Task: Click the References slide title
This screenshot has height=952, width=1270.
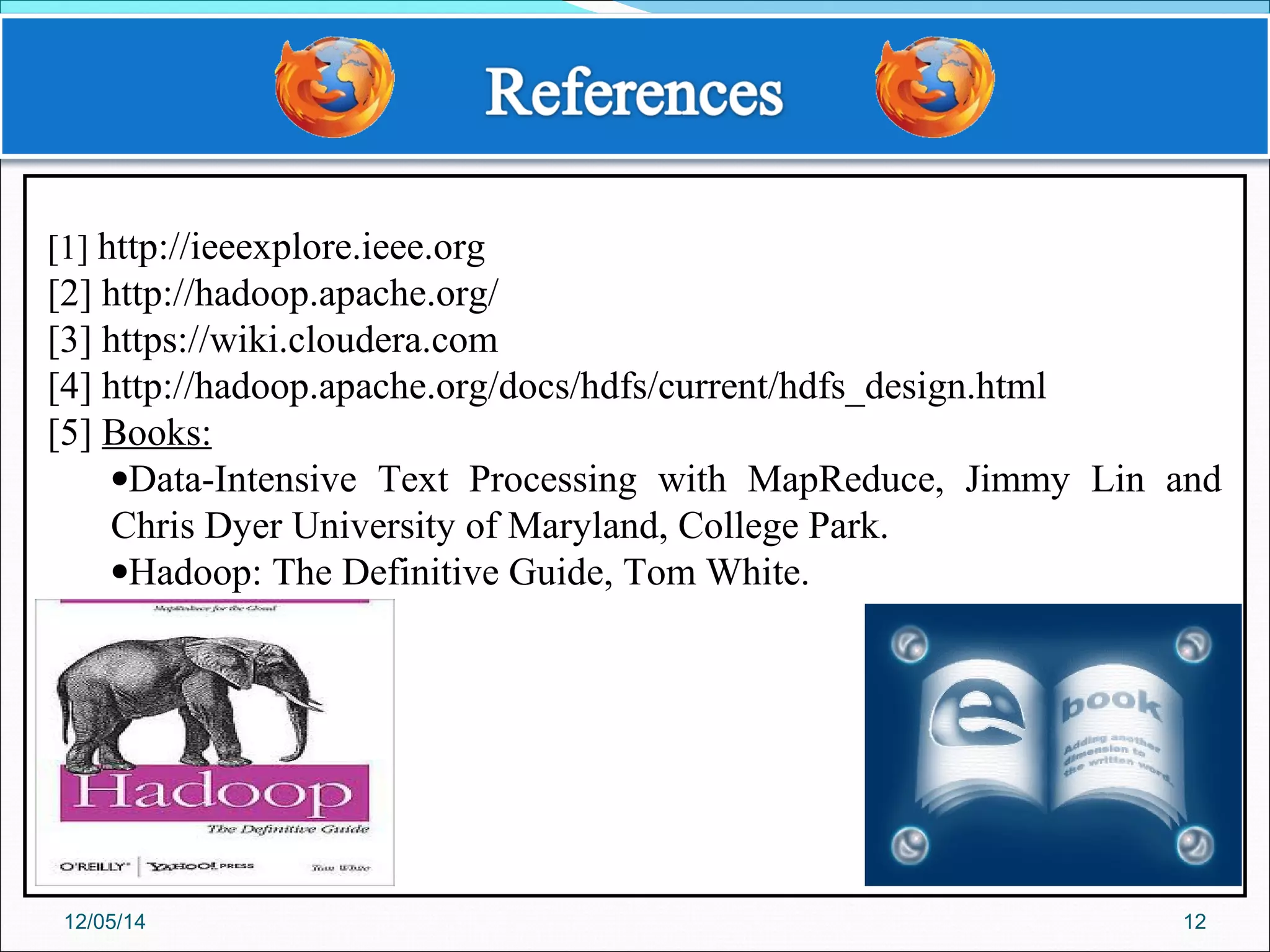Action: pos(634,92)
